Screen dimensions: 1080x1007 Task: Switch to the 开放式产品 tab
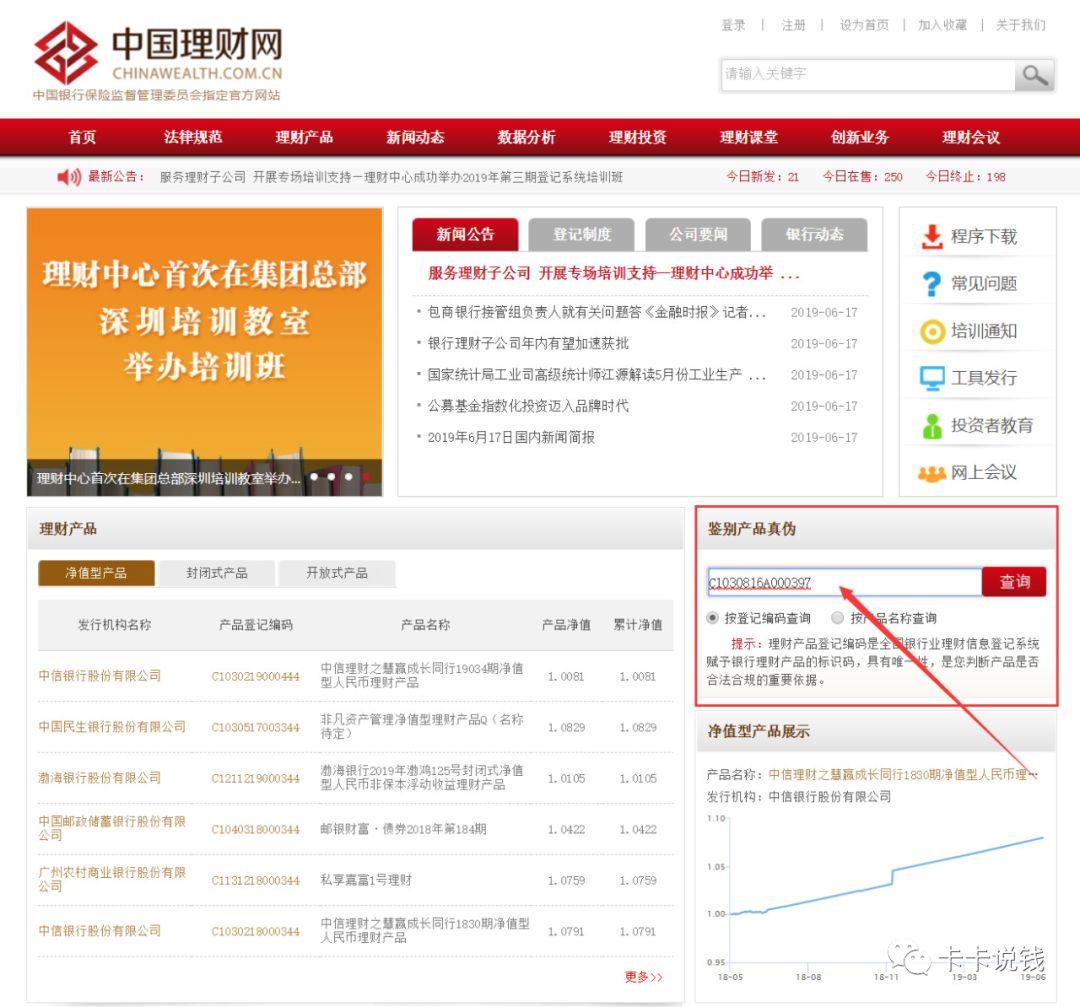coord(337,573)
